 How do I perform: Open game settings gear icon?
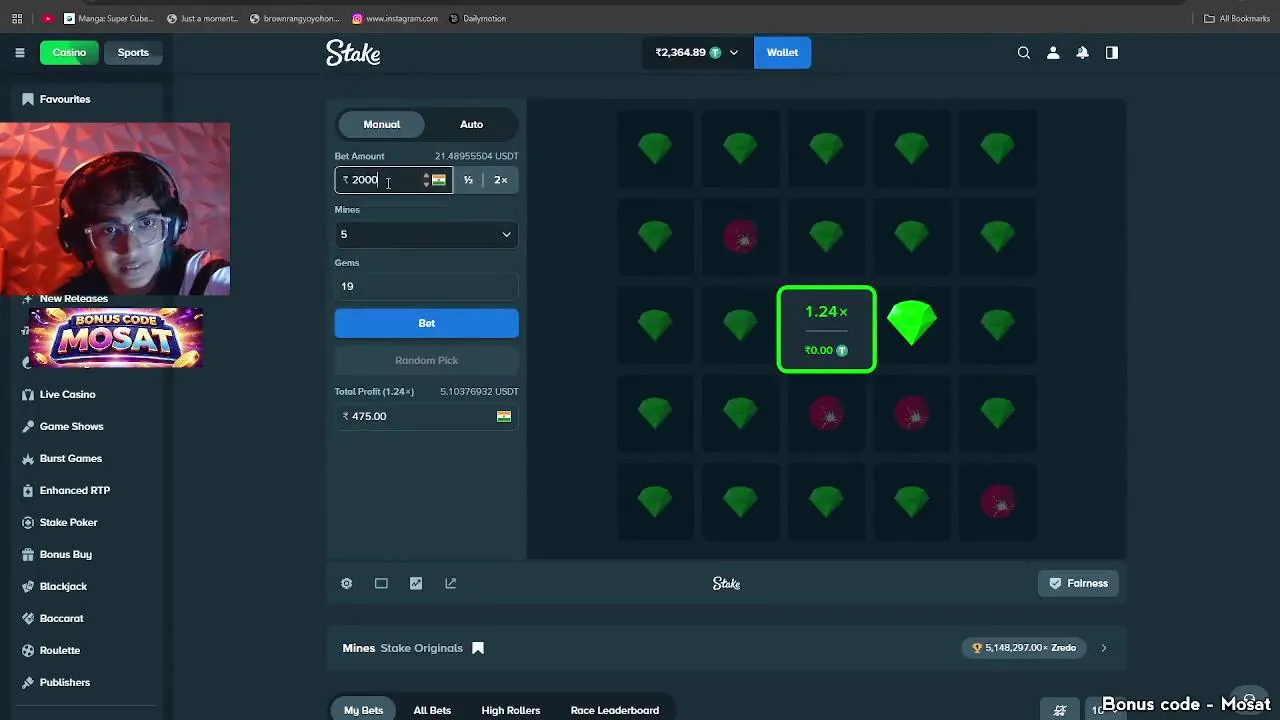pyautogui.click(x=347, y=583)
